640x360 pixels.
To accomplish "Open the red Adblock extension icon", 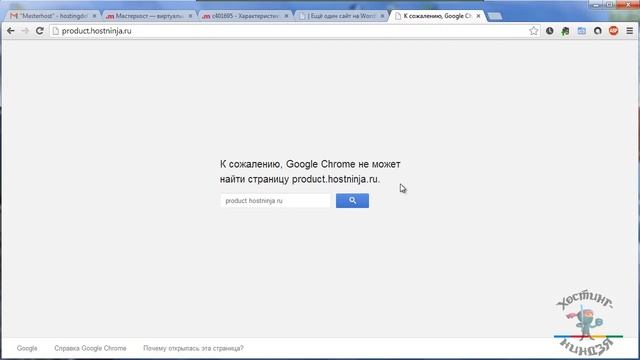I will tap(613, 31).
